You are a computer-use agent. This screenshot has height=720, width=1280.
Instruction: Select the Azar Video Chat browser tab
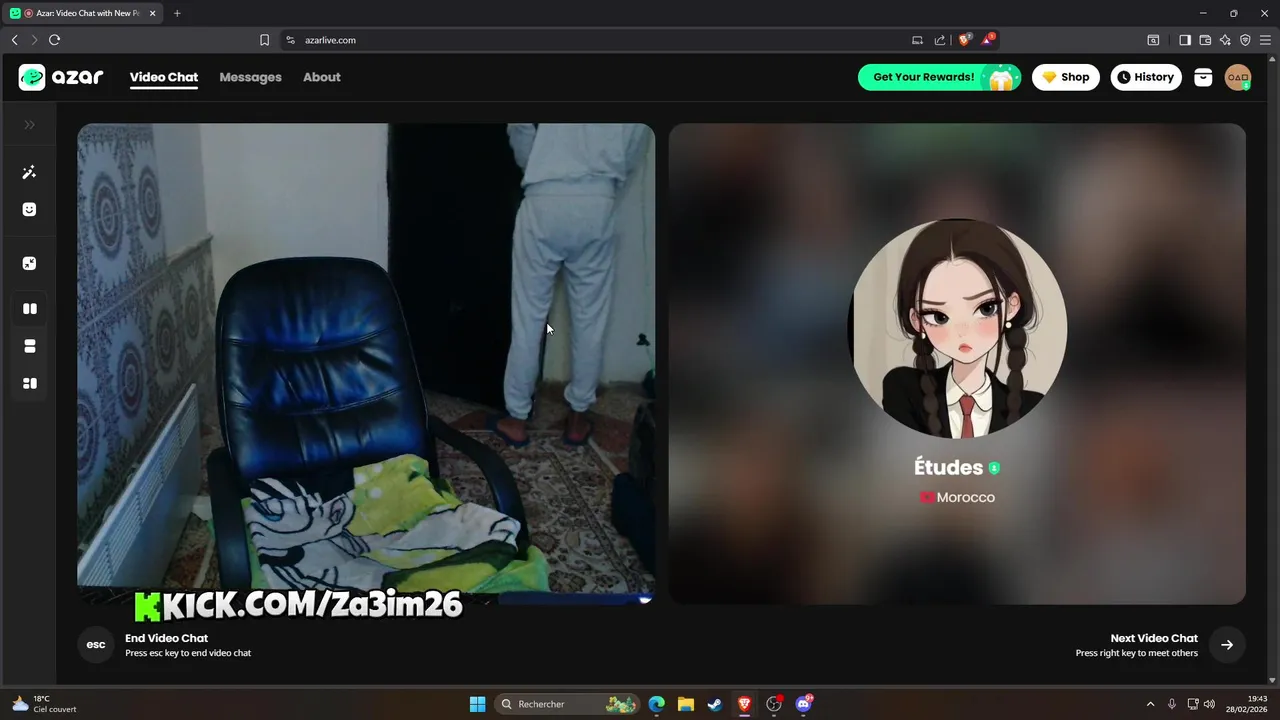pyautogui.click(x=84, y=13)
